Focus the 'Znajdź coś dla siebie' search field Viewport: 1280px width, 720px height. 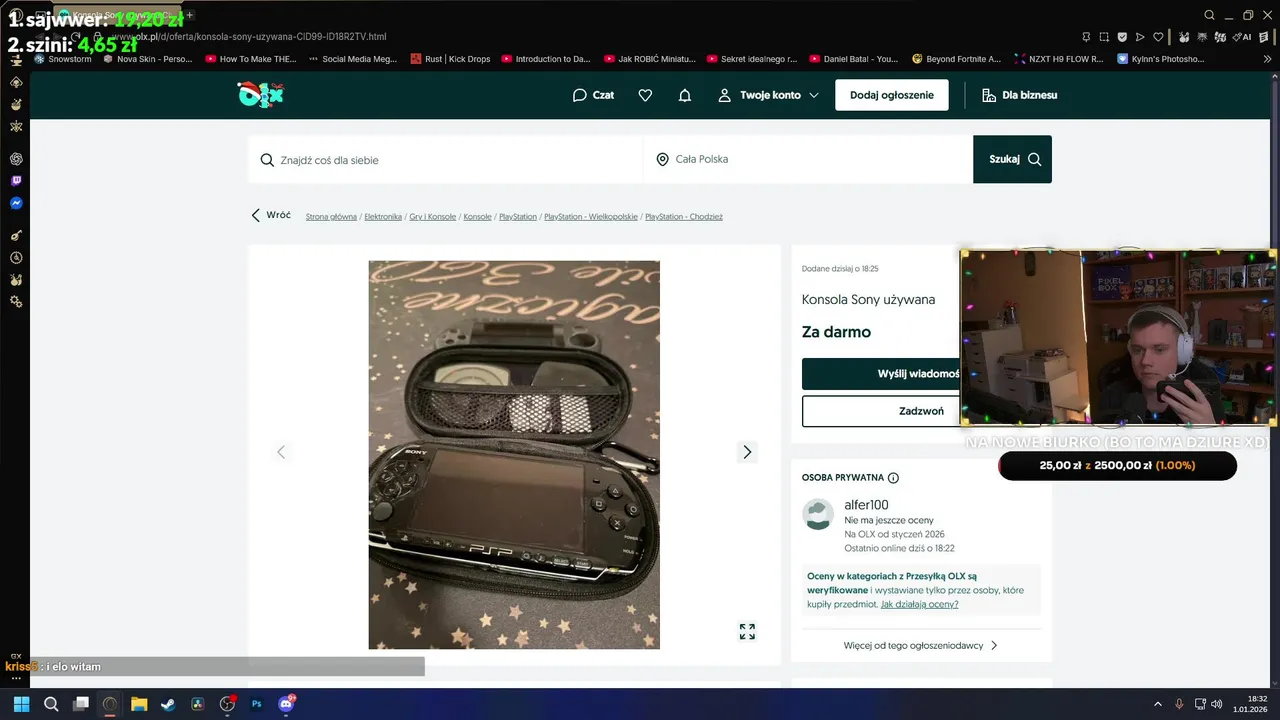point(445,160)
